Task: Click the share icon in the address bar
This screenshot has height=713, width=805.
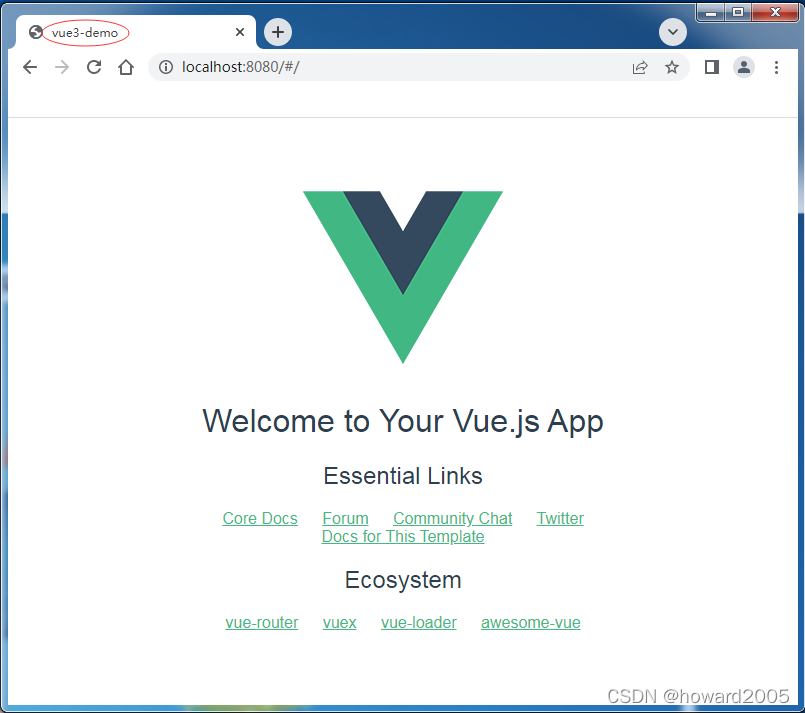Action: 639,67
